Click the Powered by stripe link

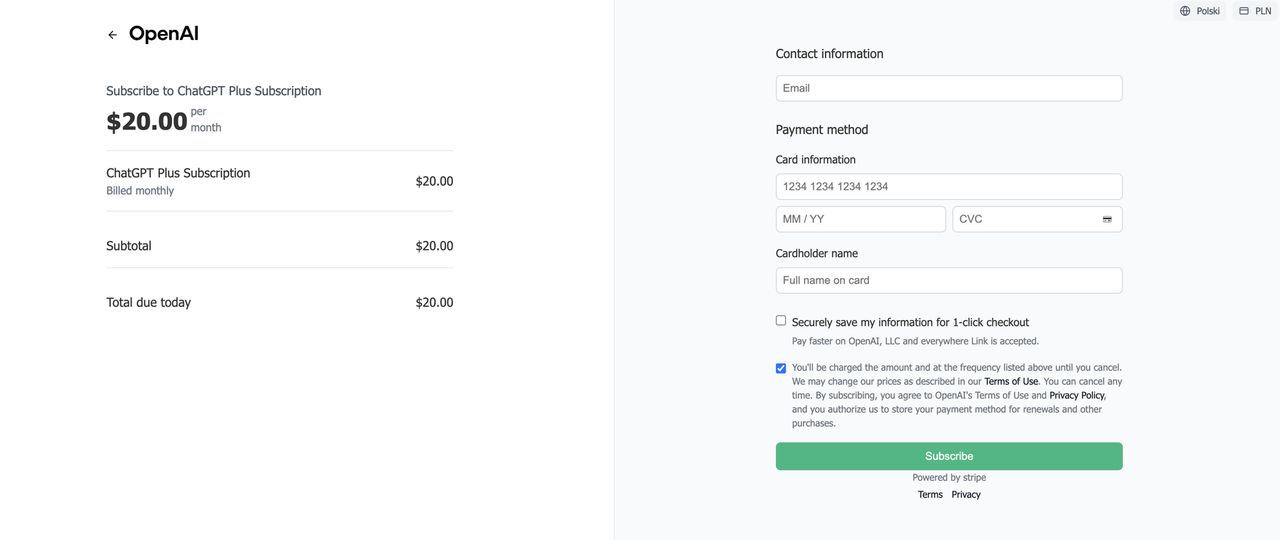pyautogui.click(x=949, y=478)
